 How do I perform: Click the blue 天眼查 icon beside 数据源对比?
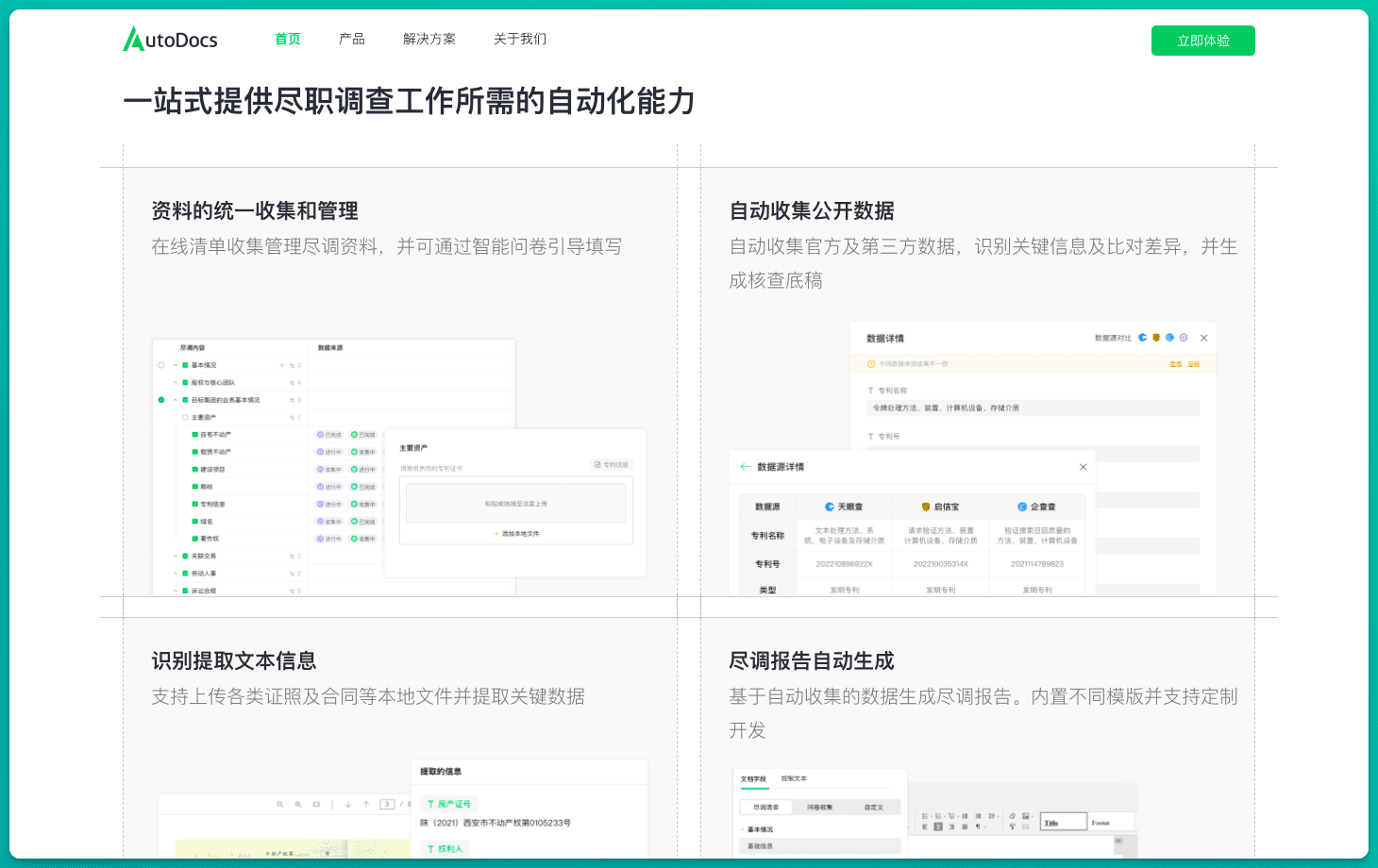coord(1143,337)
